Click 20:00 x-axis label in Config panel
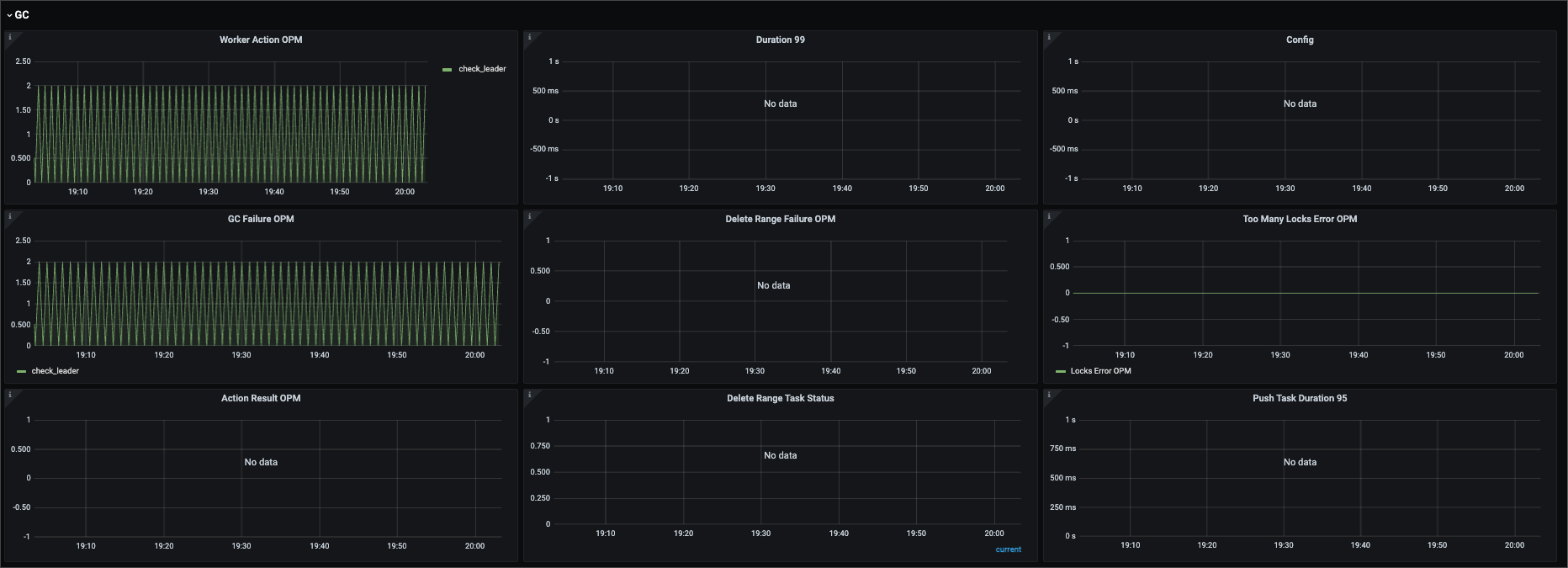Image resolution: width=1568 pixels, height=568 pixels. [1514, 188]
